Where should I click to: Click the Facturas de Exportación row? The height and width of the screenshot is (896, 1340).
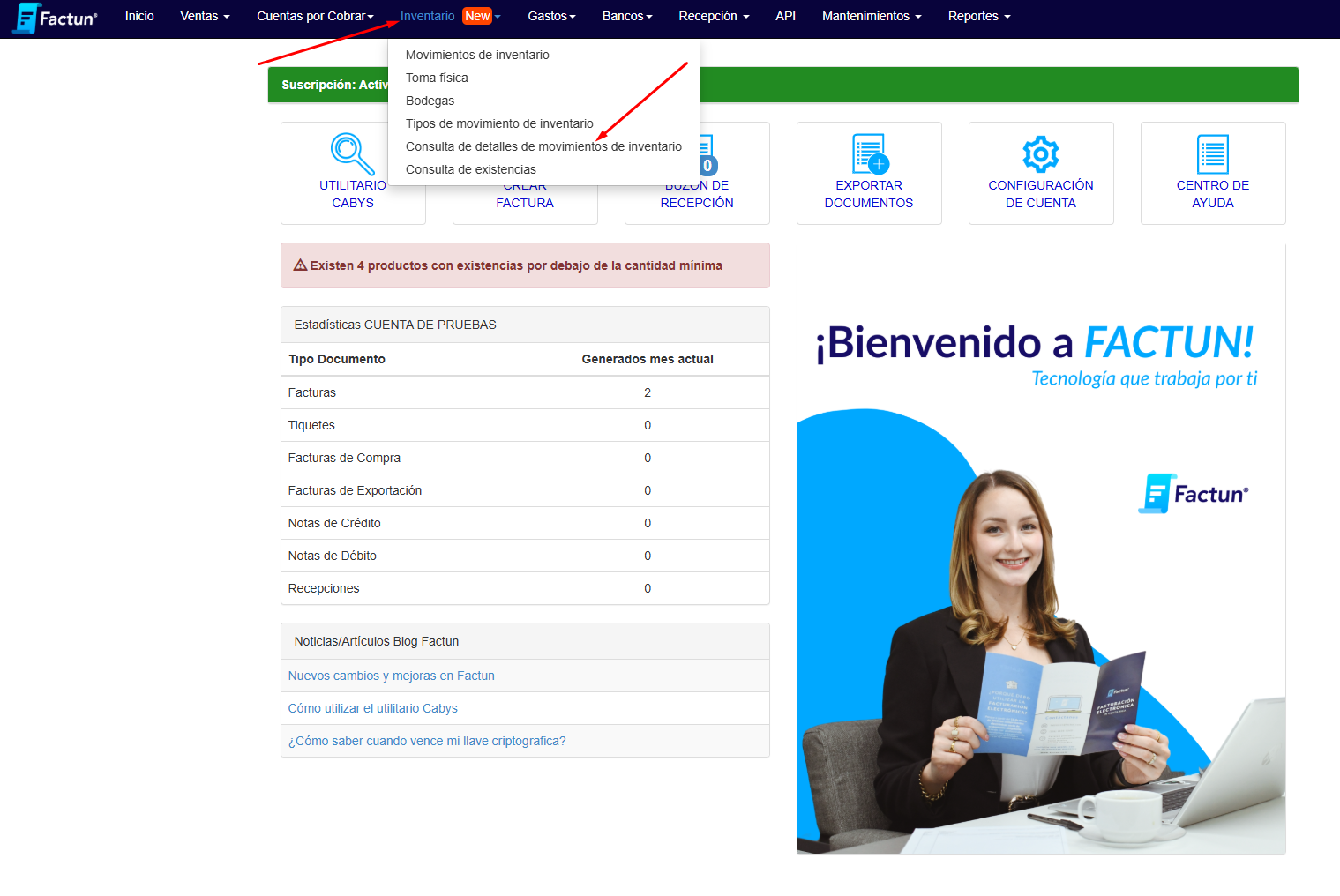click(x=525, y=490)
